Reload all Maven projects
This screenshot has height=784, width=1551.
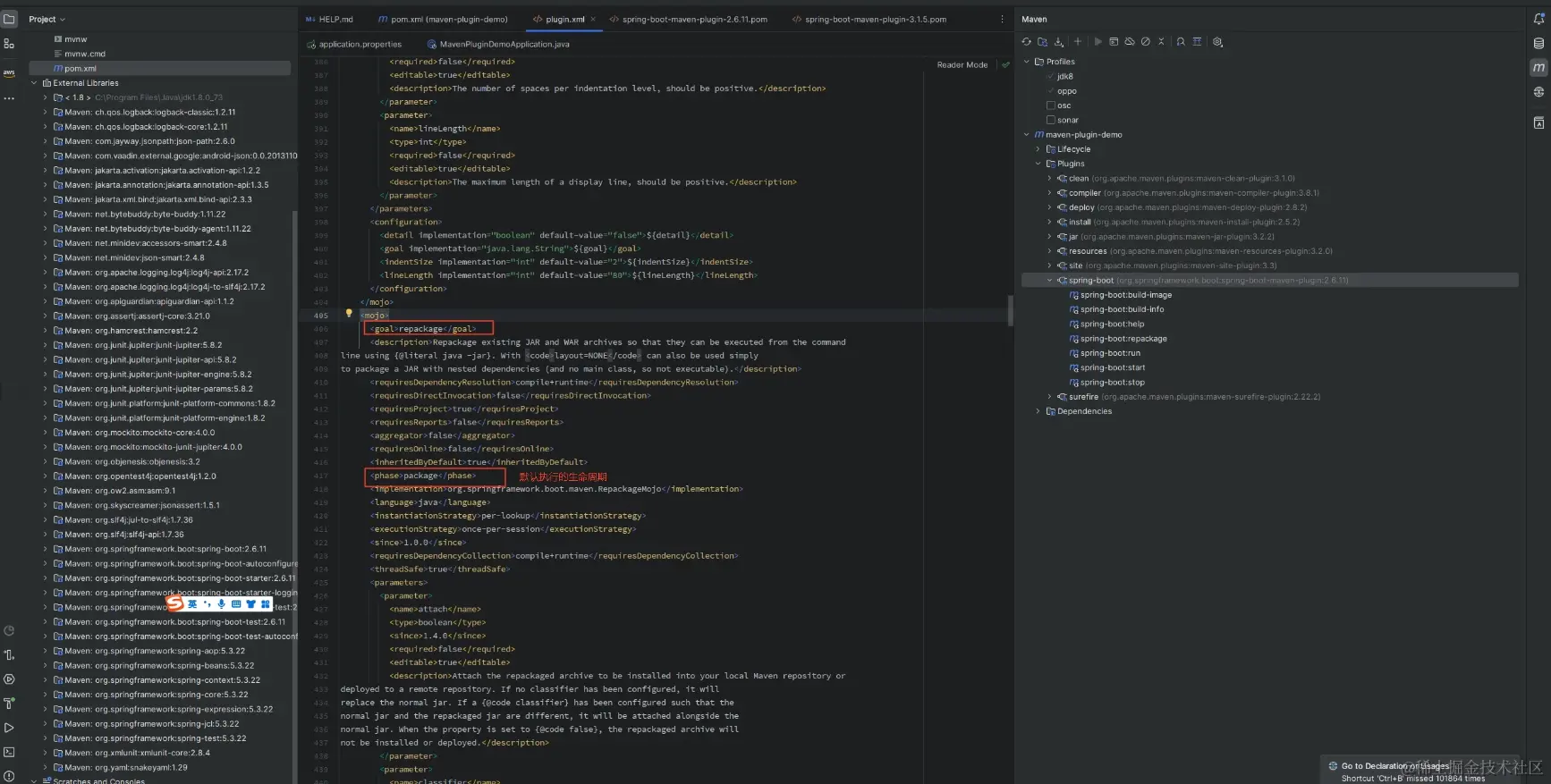pos(1026,42)
